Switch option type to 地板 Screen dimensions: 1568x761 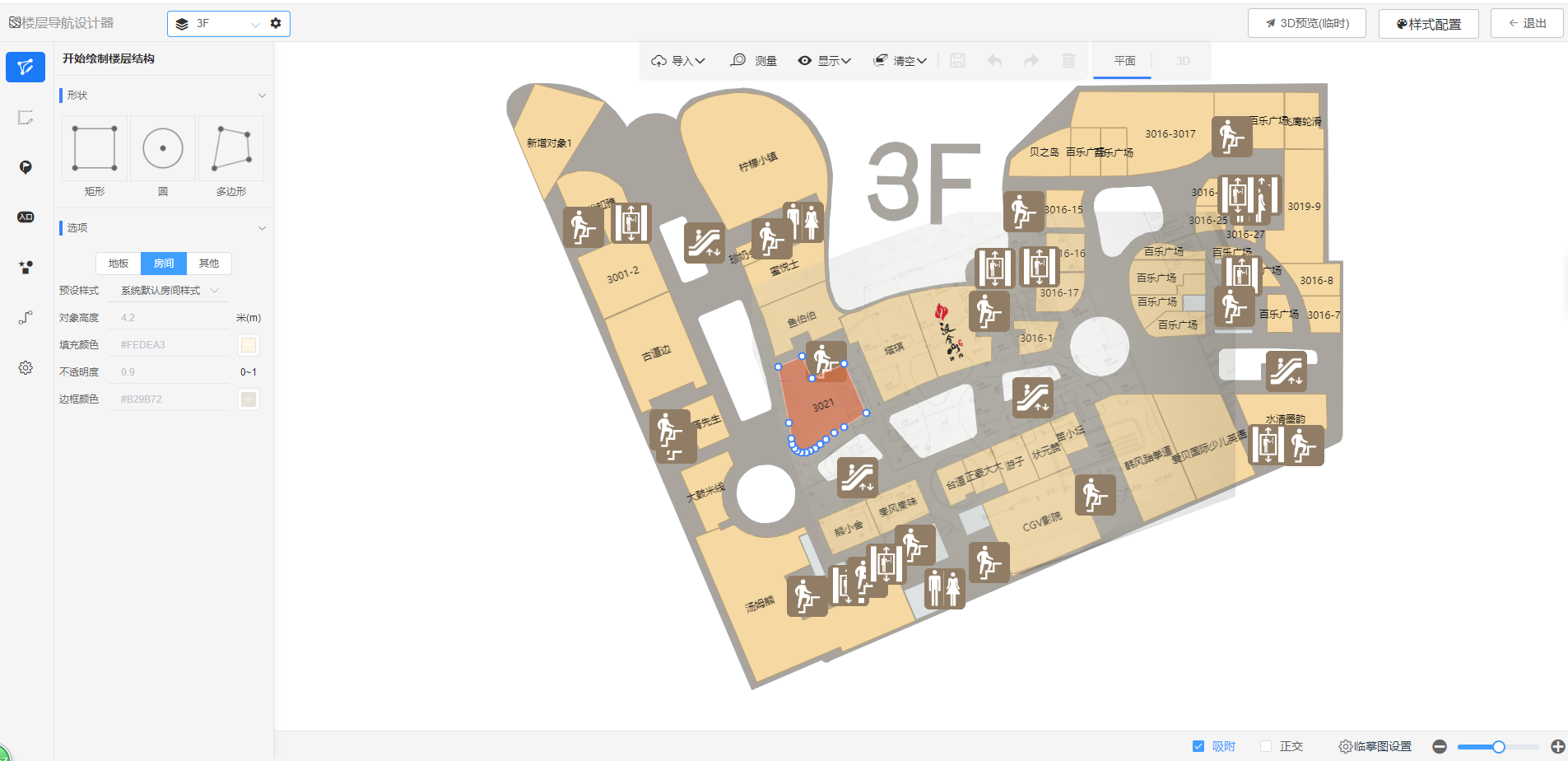coord(119,264)
